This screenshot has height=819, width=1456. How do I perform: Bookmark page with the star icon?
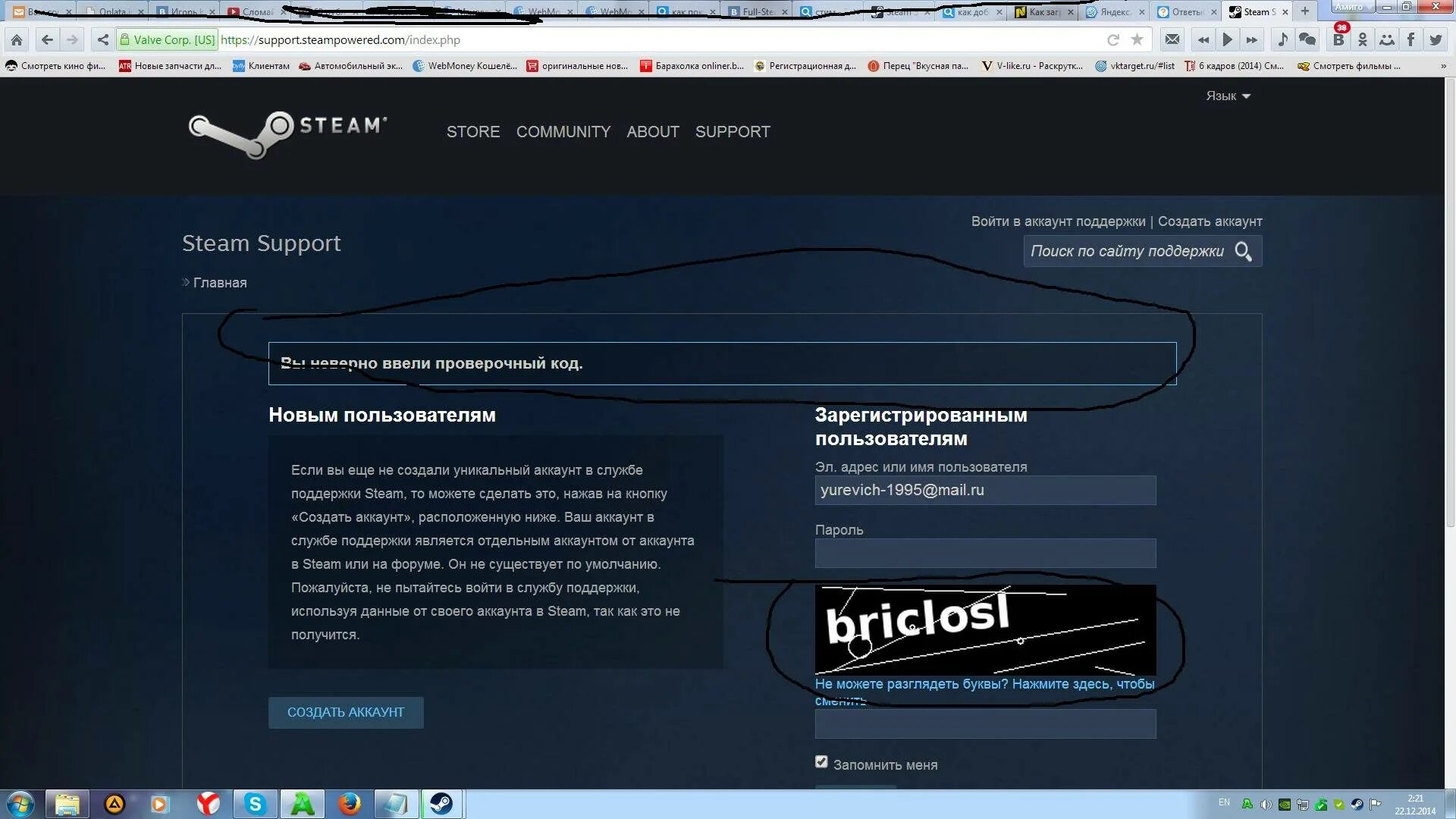[1137, 39]
